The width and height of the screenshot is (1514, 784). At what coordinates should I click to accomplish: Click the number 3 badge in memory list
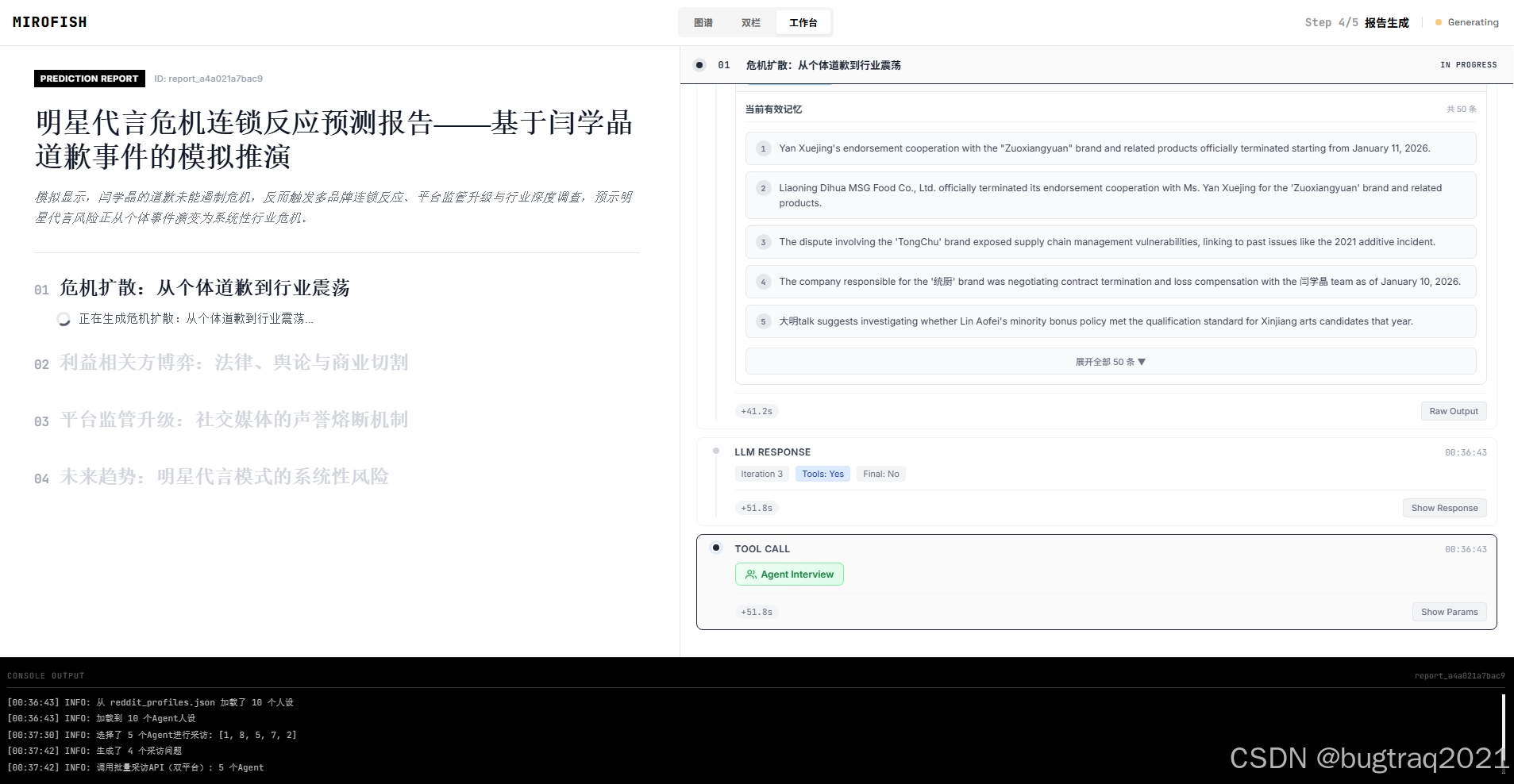pos(764,242)
